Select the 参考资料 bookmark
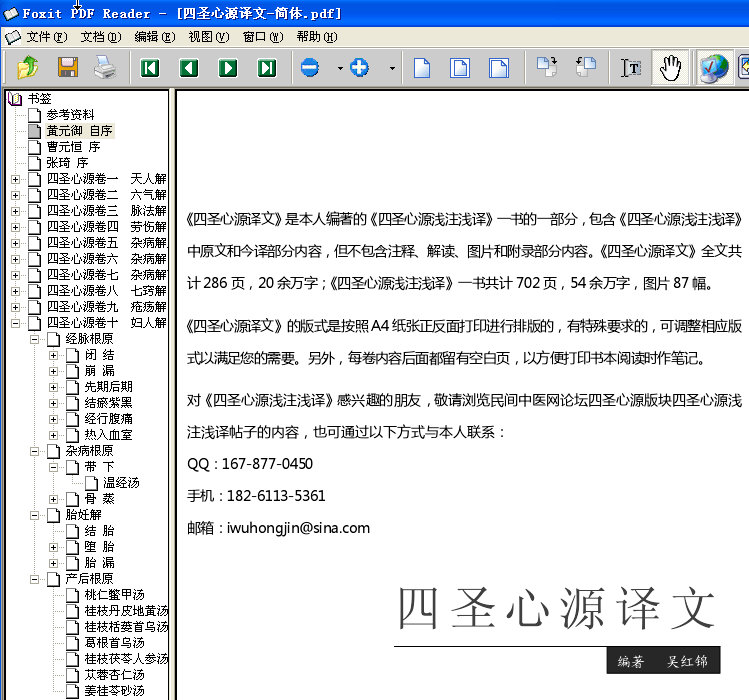This screenshot has height=700, width=749. (x=70, y=115)
